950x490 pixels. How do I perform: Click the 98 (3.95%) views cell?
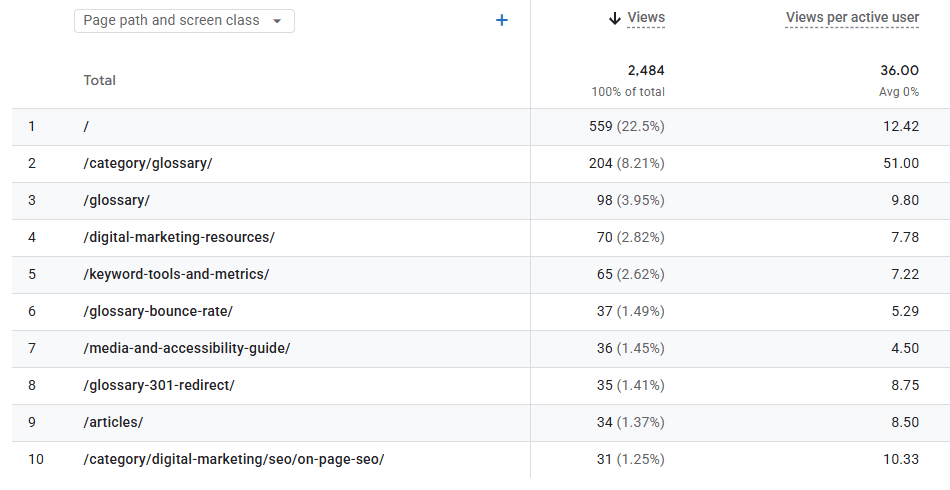pos(630,200)
